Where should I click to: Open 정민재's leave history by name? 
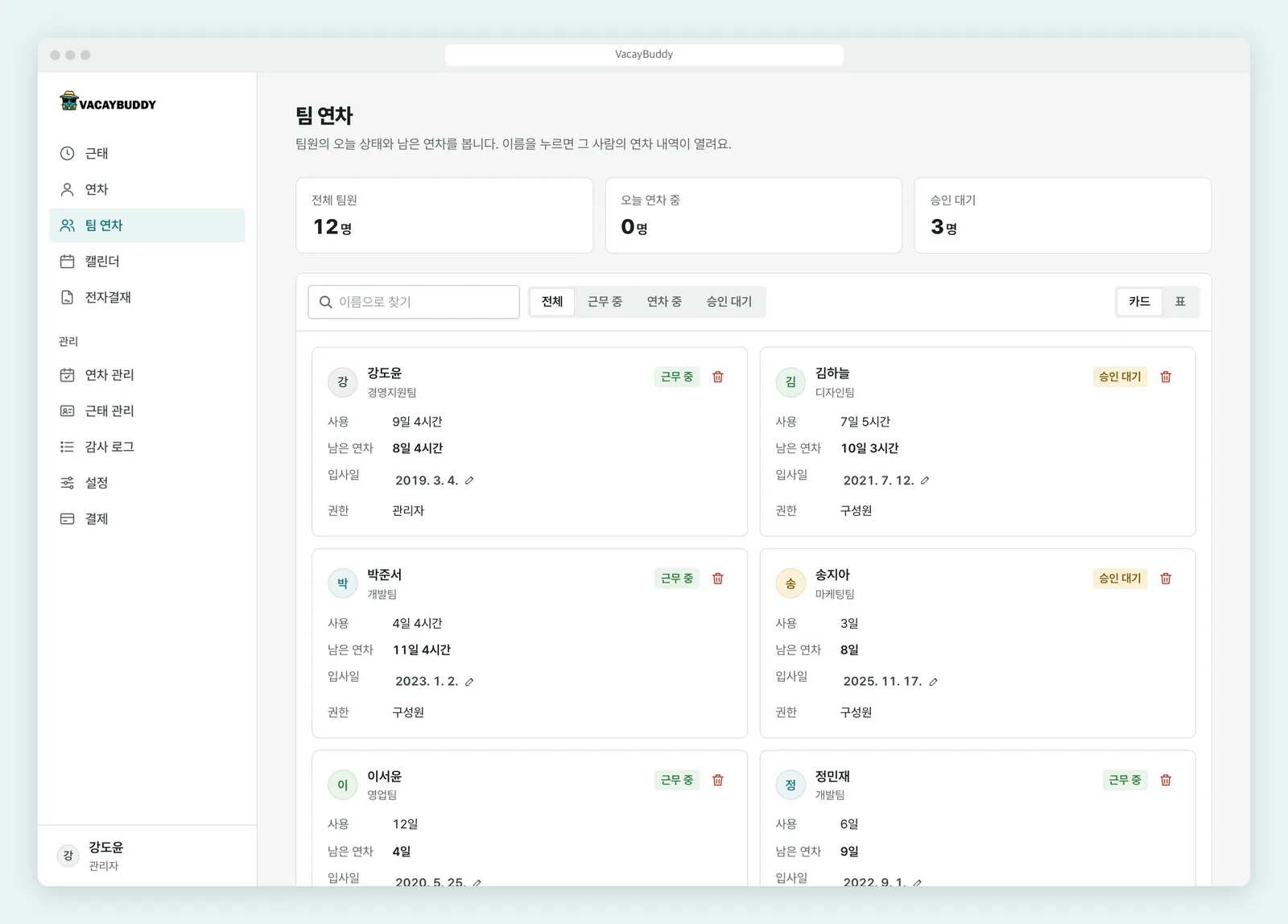[x=832, y=777]
